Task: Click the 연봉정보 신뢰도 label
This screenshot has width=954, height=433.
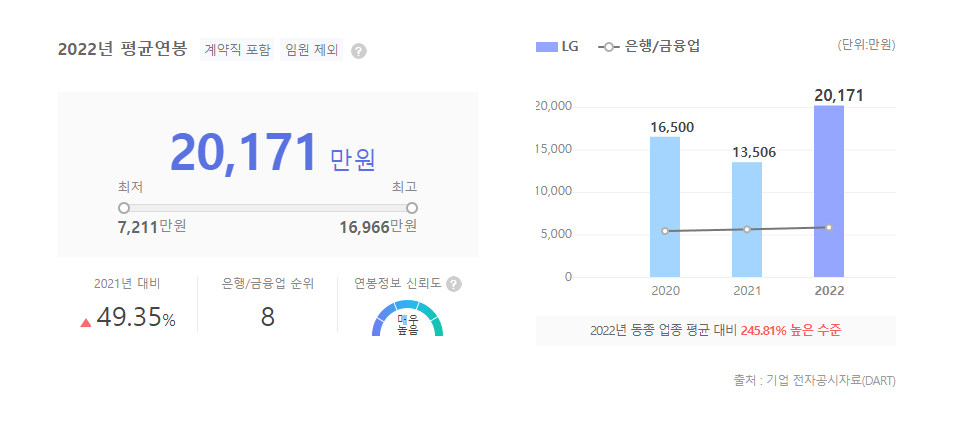Action: click(398, 283)
